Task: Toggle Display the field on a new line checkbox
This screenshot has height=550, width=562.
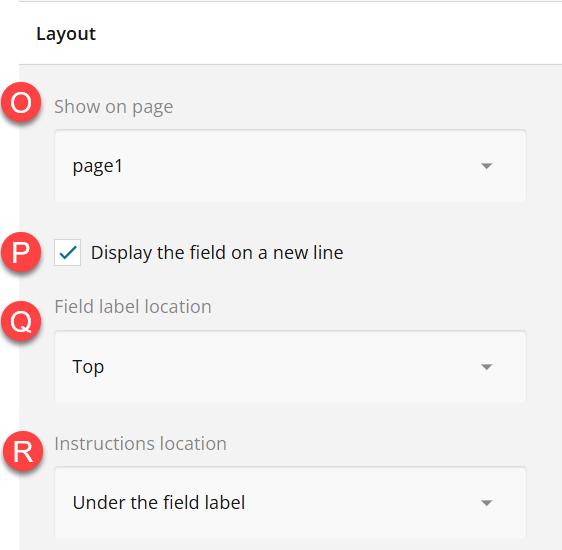Action: 67,253
